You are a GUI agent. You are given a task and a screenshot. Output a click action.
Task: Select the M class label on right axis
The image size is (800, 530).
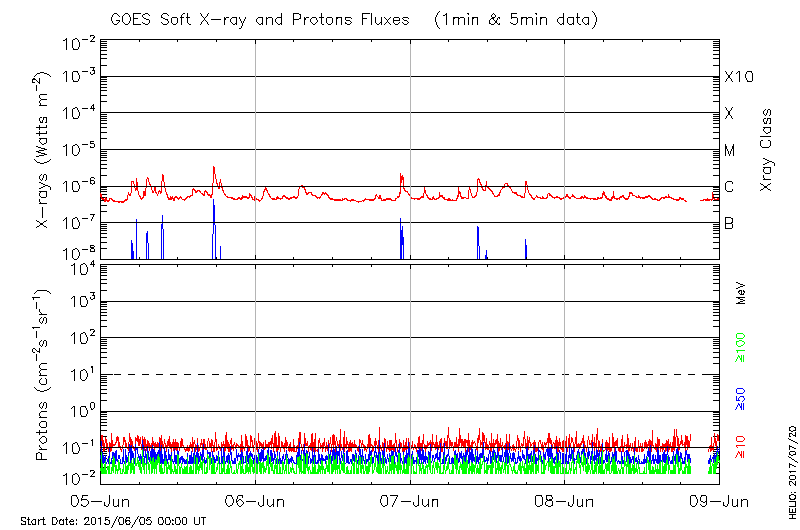click(x=730, y=151)
